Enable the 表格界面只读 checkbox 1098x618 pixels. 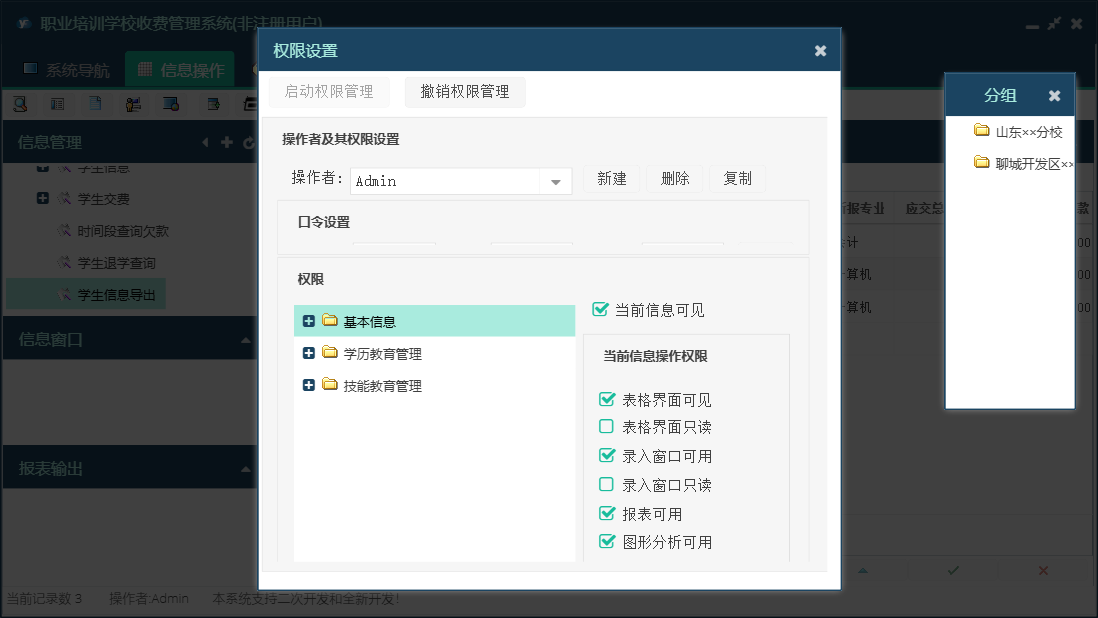coord(606,427)
